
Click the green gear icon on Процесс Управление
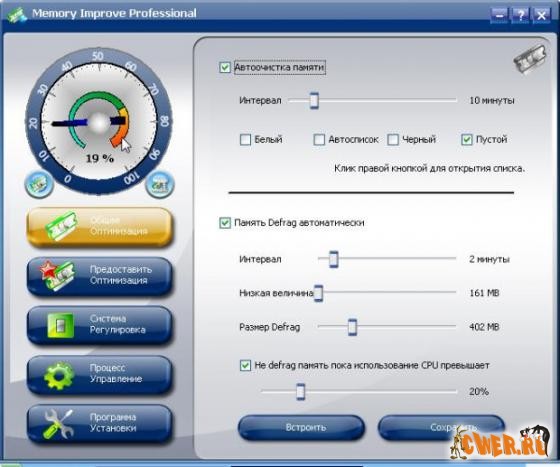59,375
